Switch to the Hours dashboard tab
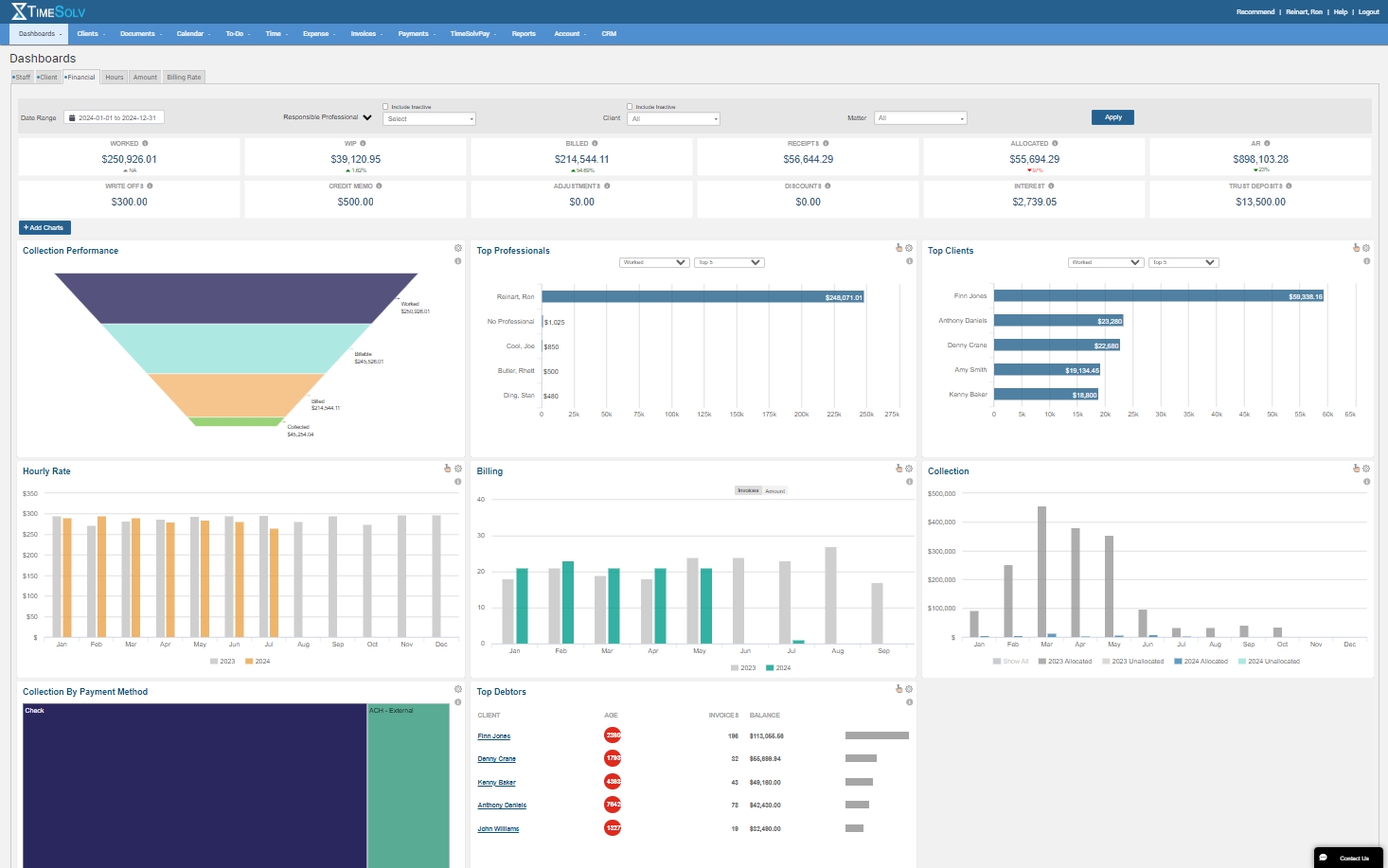The image size is (1388, 868). [x=115, y=78]
